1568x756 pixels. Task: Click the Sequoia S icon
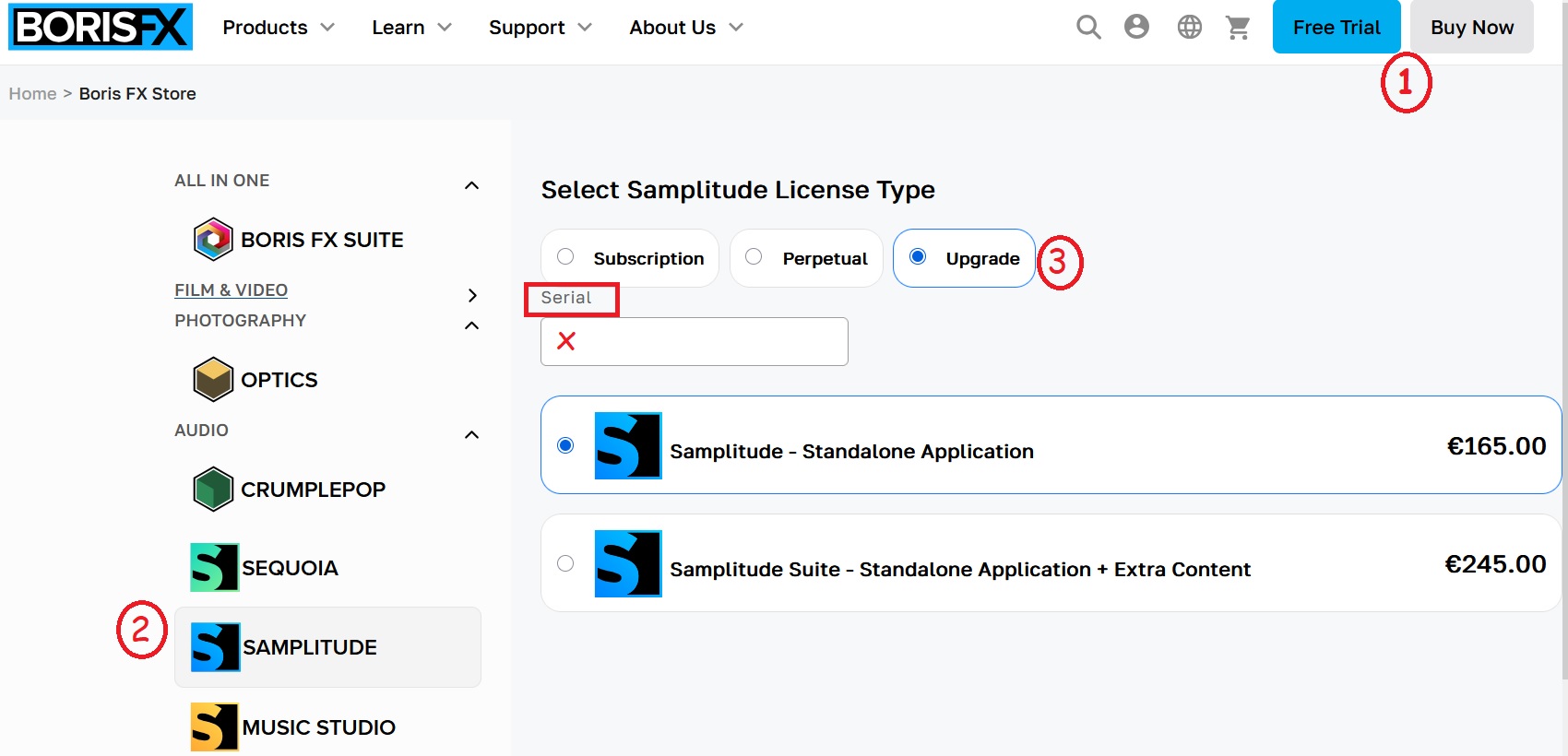click(215, 567)
